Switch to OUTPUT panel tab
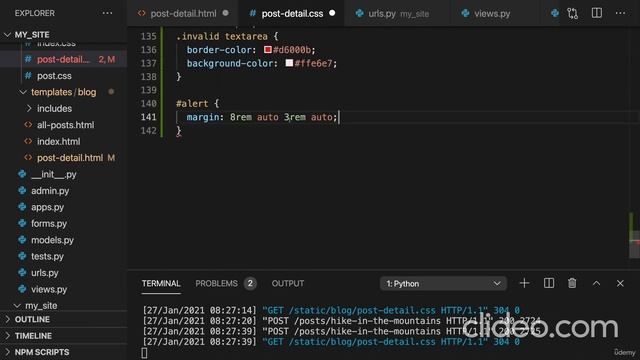The image size is (640, 360). point(288,283)
